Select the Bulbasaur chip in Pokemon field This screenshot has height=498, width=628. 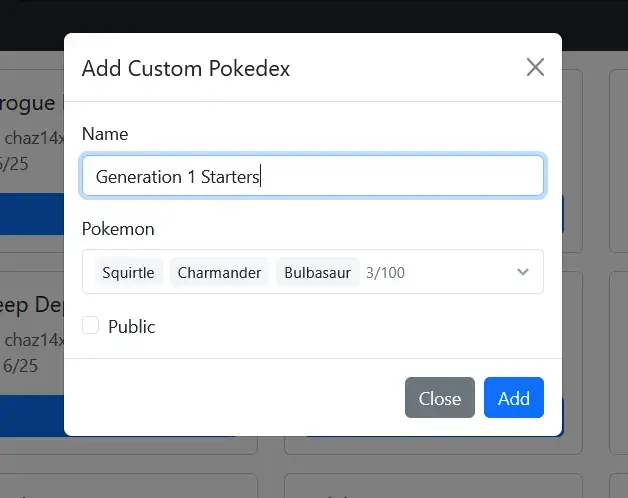point(317,272)
